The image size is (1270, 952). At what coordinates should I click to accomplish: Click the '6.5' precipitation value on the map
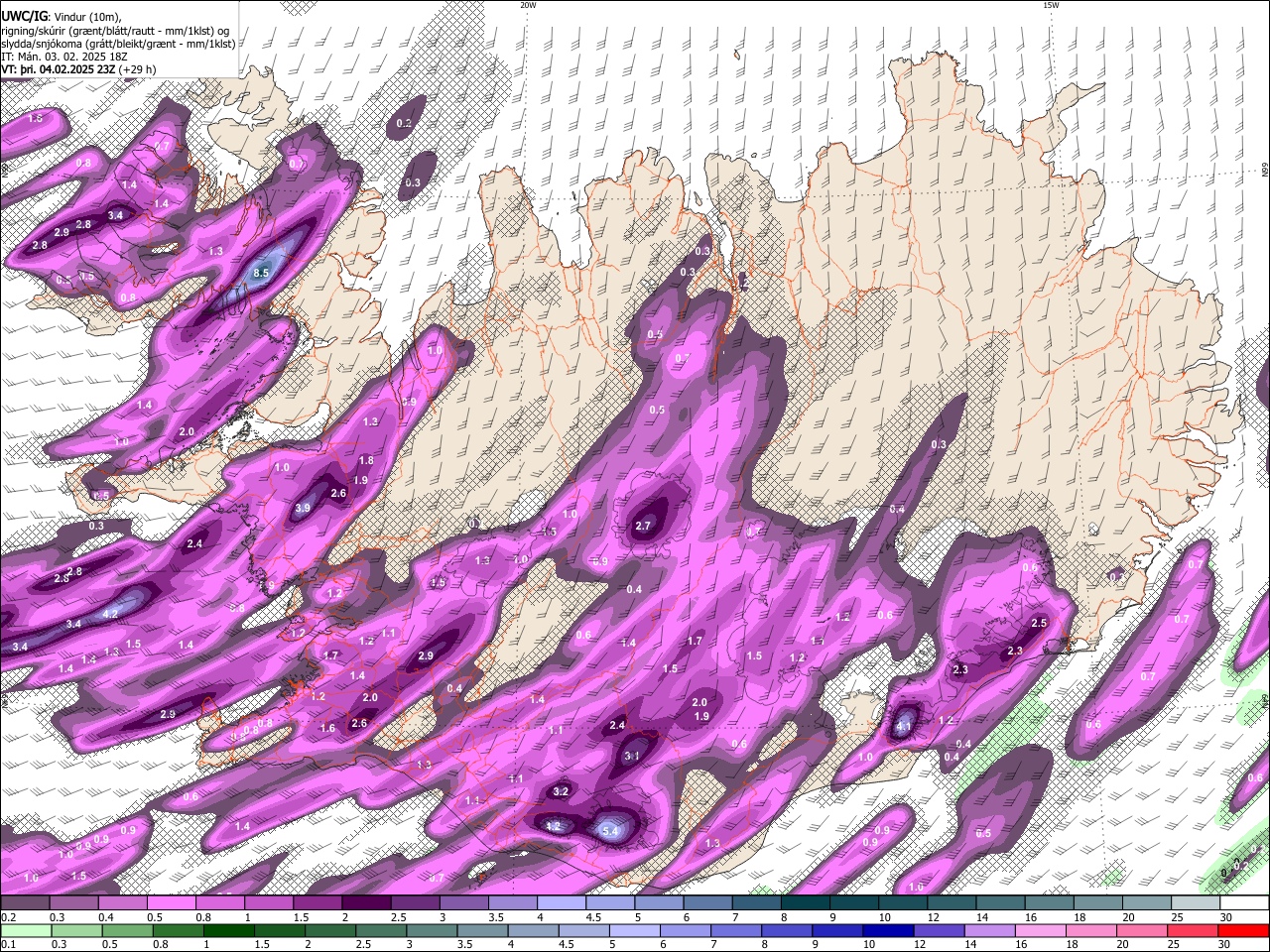tap(983, 833)
